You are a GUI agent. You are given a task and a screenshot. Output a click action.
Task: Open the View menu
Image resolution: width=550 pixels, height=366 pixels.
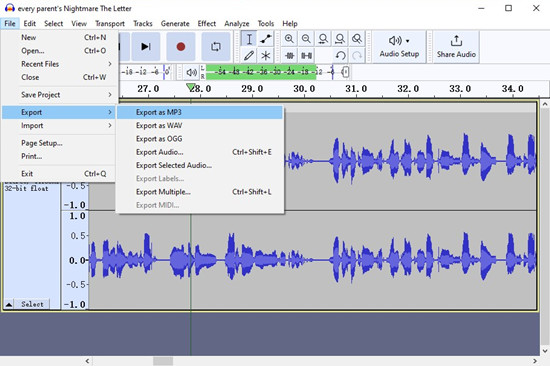pyautogui.click(x=79, y=24)
